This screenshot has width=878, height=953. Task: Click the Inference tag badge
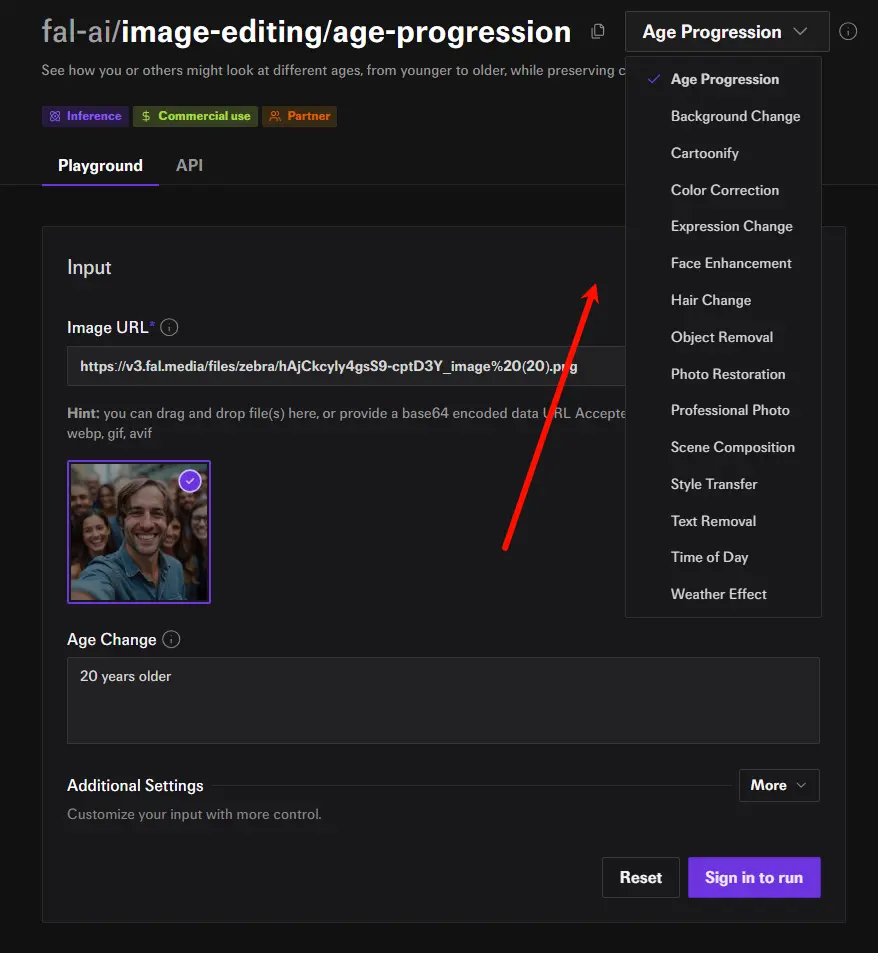[x=85, y=116]
